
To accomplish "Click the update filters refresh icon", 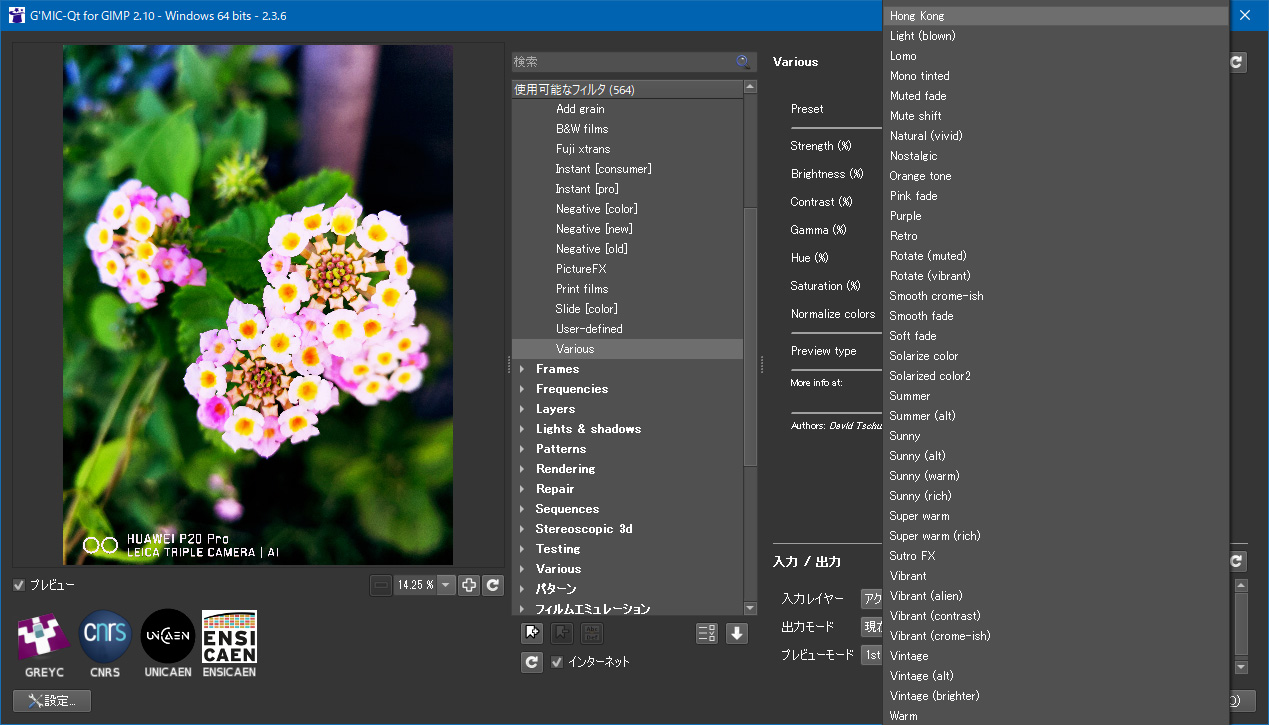I will point(533,662).
